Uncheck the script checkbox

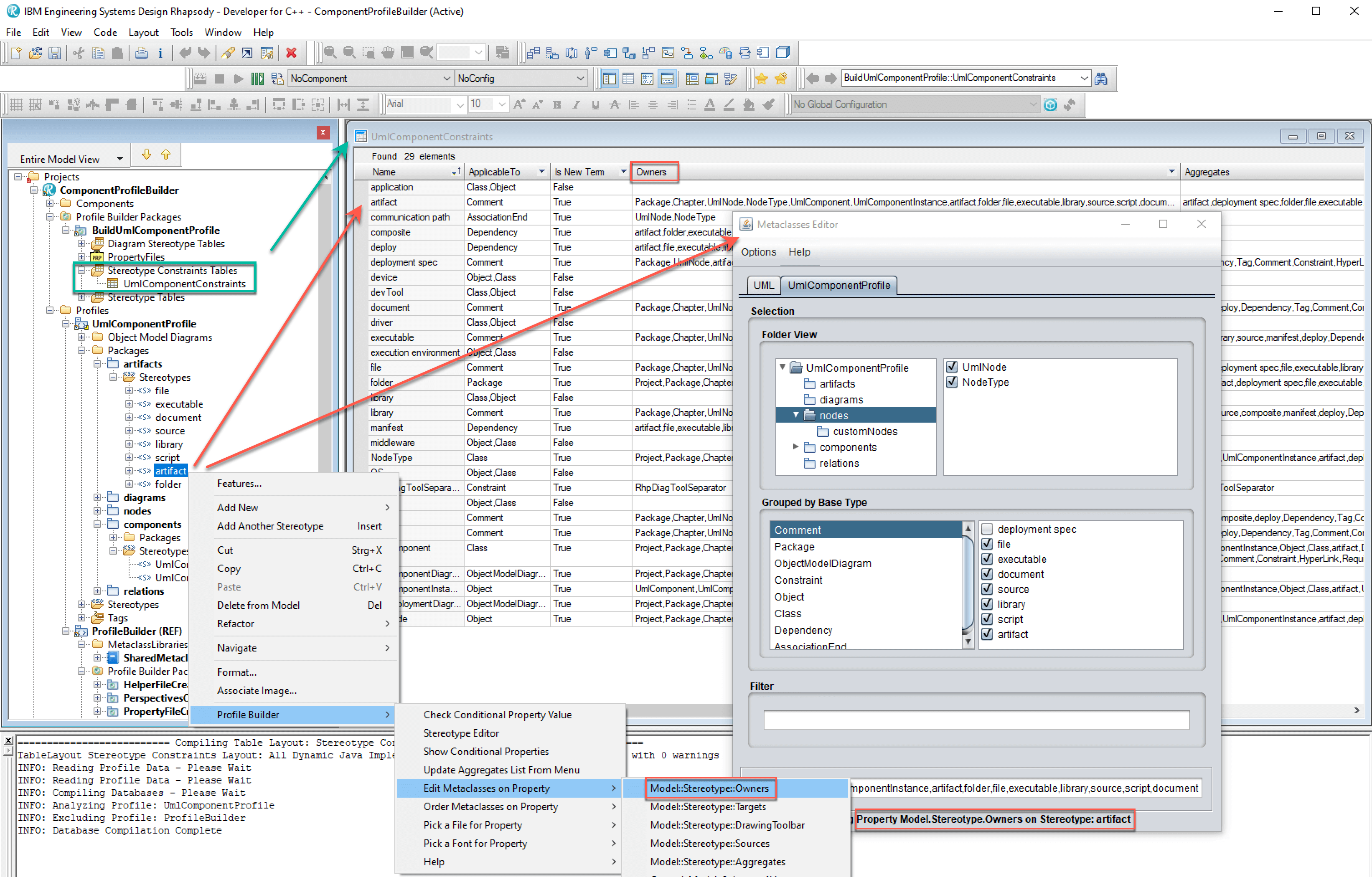pos(987,619)
